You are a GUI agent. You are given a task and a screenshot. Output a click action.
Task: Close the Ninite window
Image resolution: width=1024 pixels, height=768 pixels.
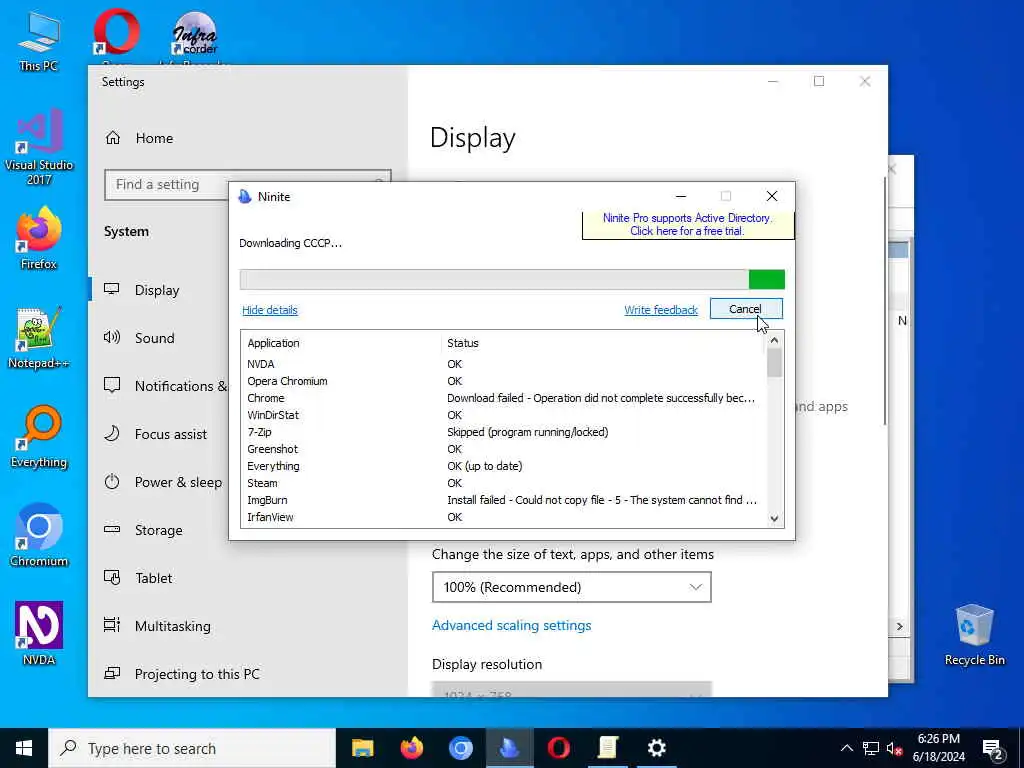(772, 197)
